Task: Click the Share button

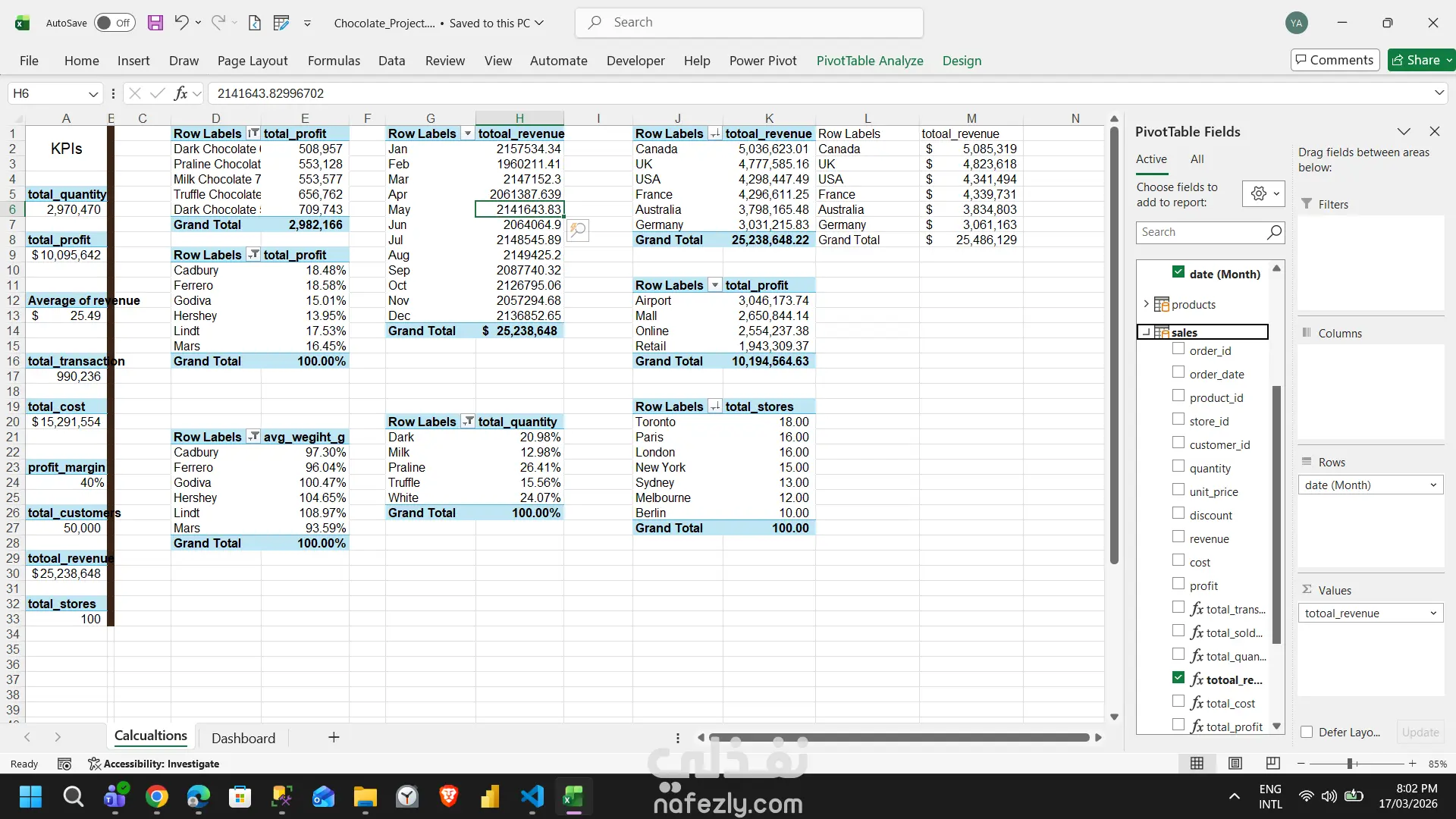Action: pos(1420,60)
